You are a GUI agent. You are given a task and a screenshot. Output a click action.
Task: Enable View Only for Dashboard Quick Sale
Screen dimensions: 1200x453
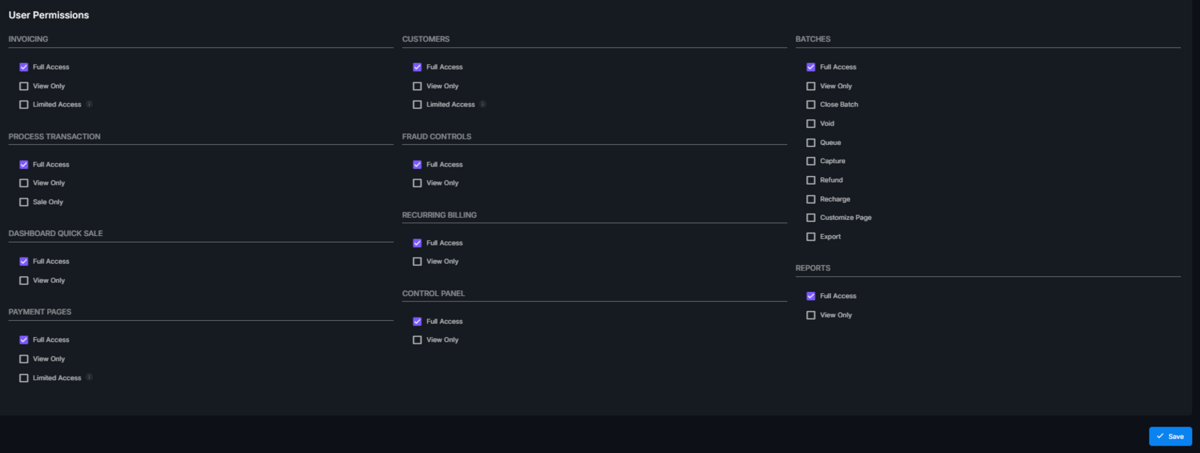coord(24,280)
